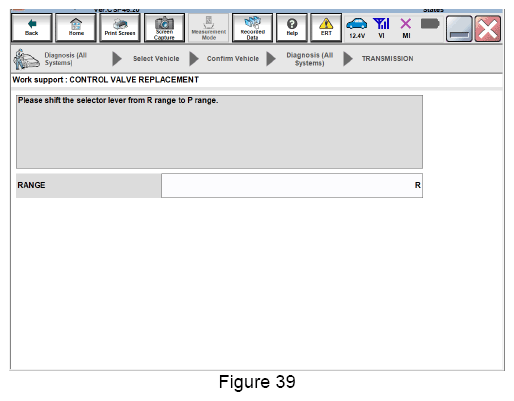Go to Select Vehicle breadcrumb step

click(156, 59)
